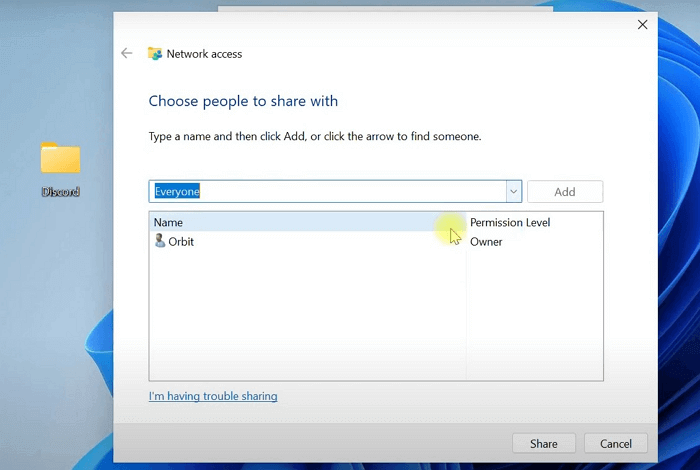700x470 pixels.
Task: Click the Permission Level column header
Action: pos(510,222)
